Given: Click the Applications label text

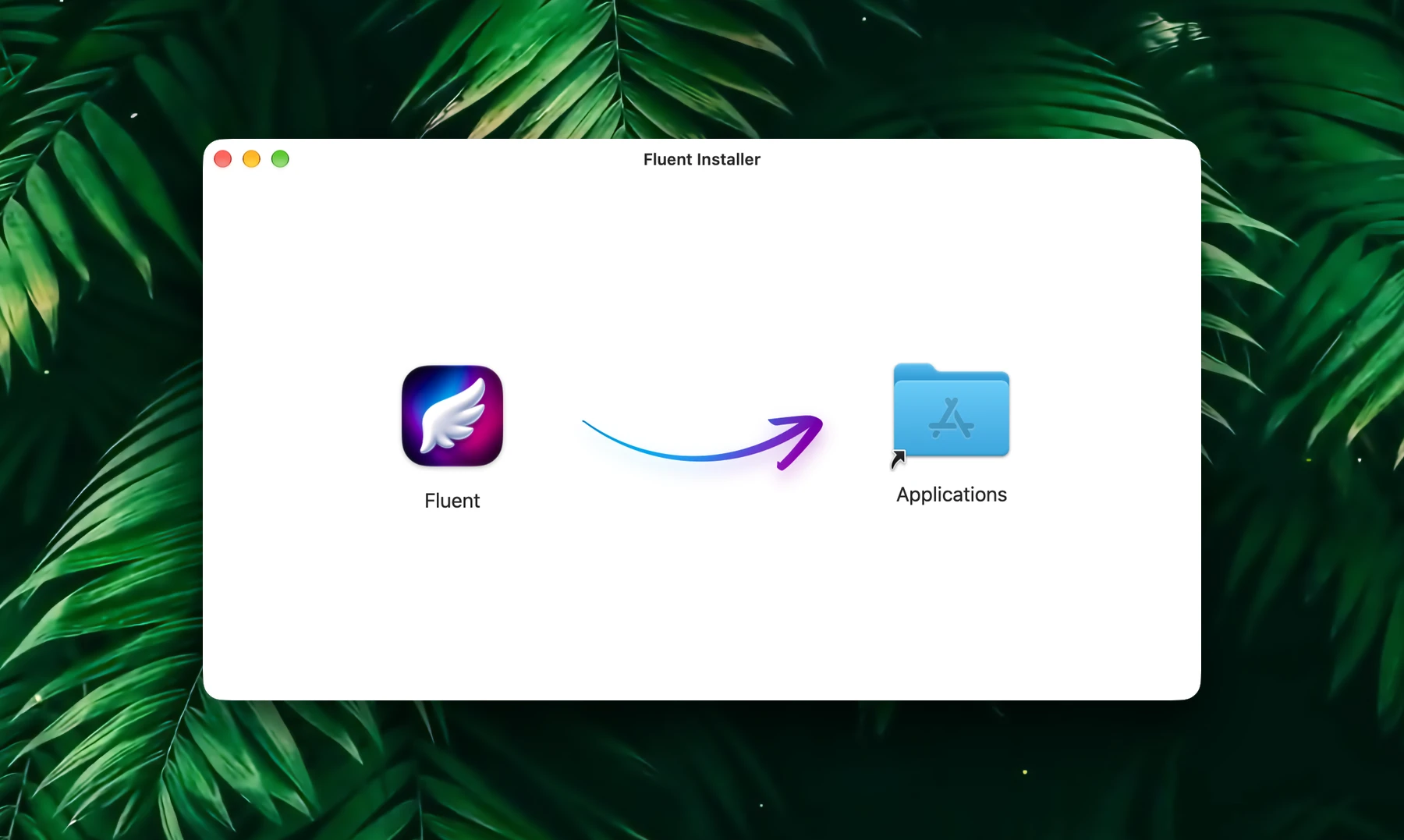Looking at the screenshot, I should click(952, 494).
